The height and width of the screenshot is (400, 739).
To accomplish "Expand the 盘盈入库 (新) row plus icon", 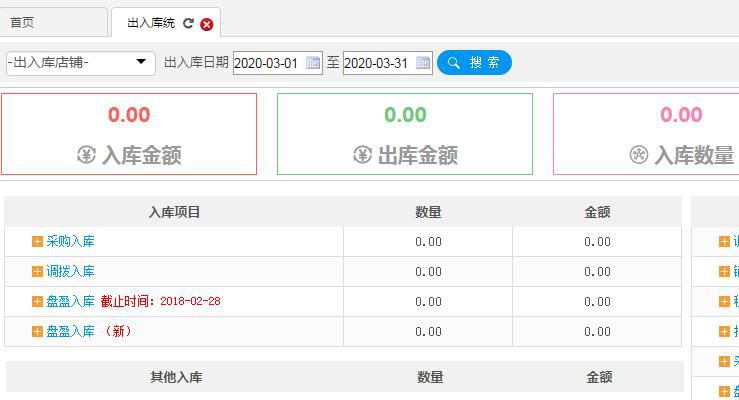I will coord(37,332).
